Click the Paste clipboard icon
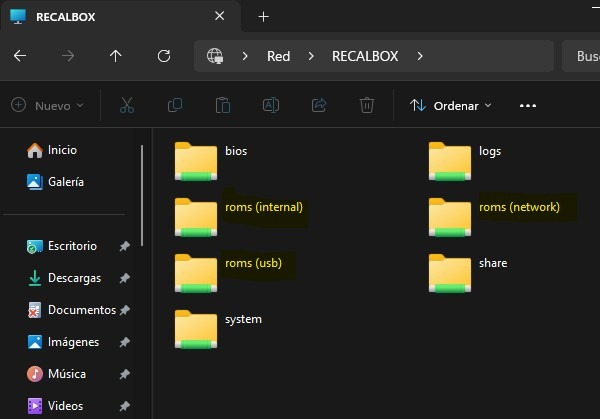Image resolution: width=600 pixels, height=419 pixels. coord(223,105)
